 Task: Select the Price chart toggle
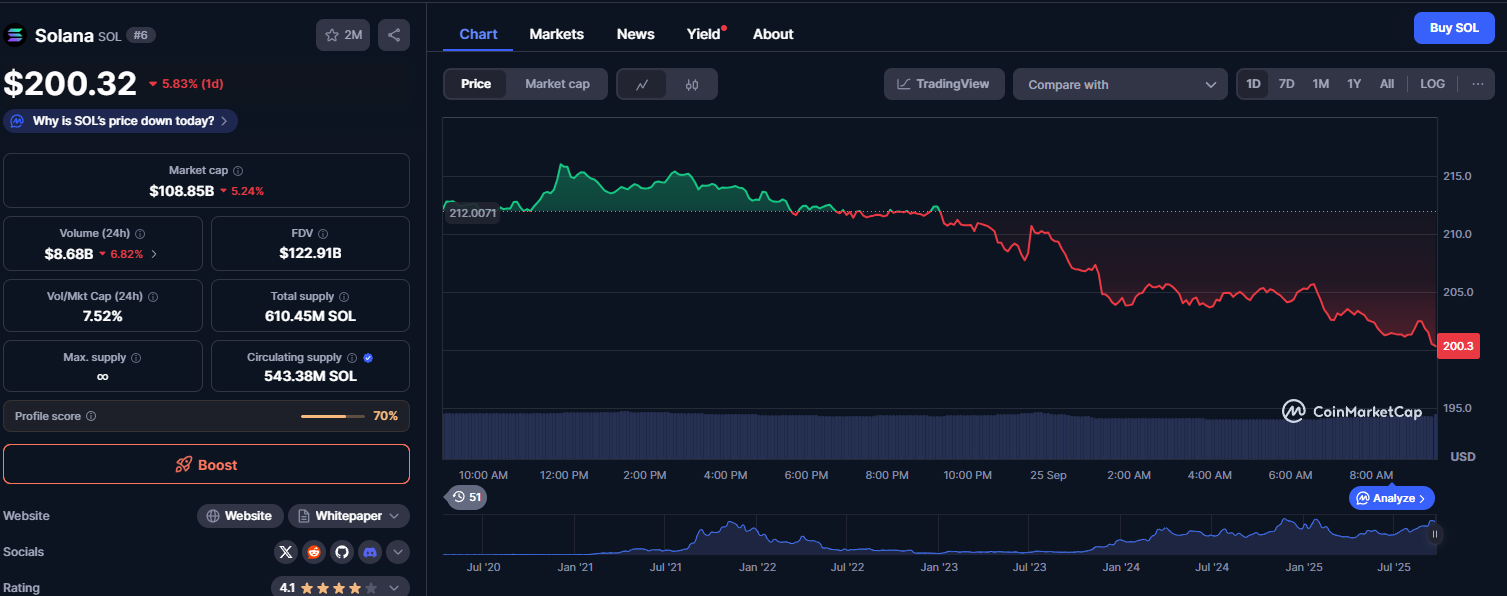pyautogui.click(x=476, y=84)
